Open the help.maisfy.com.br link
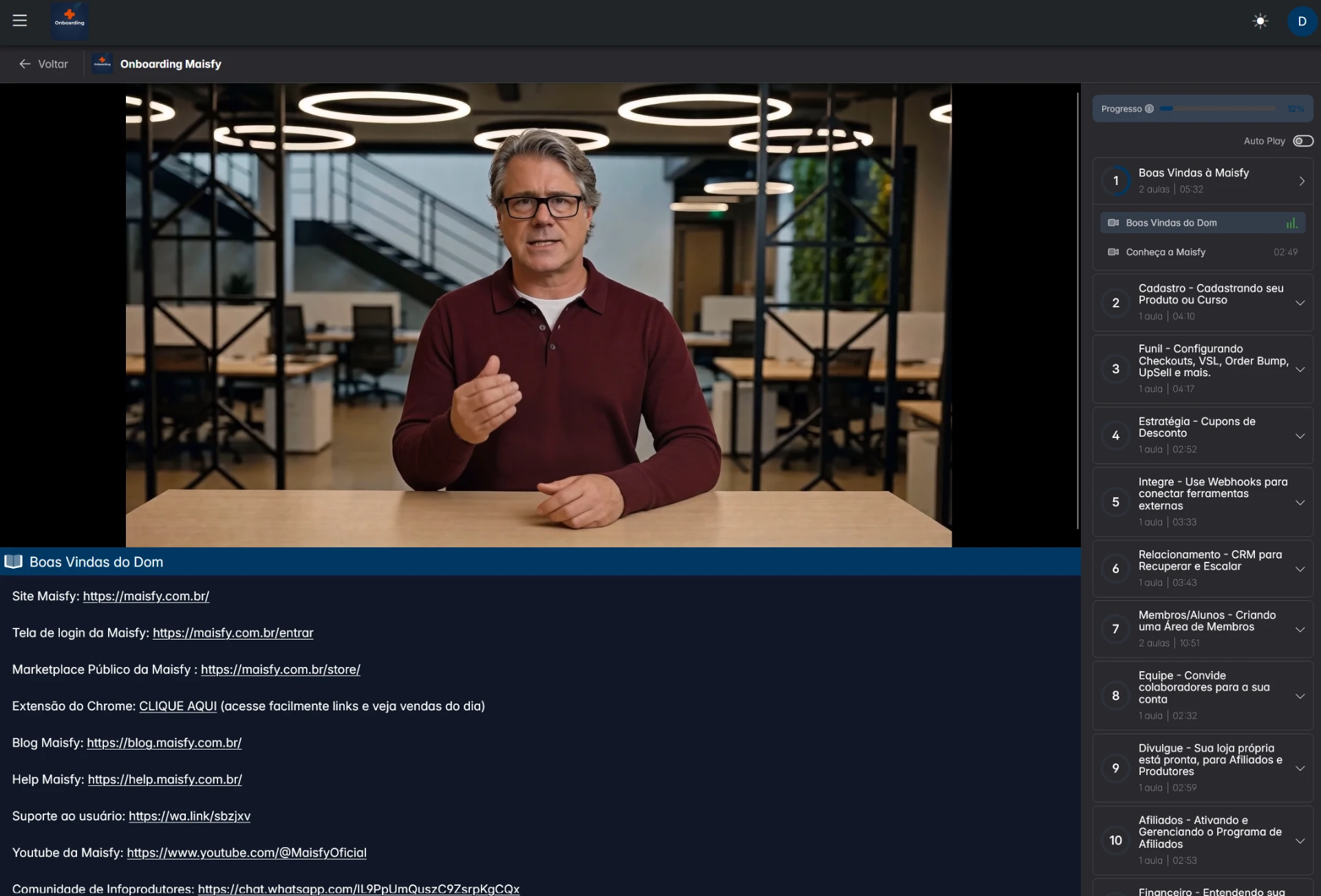 click(x=164, y=779)
